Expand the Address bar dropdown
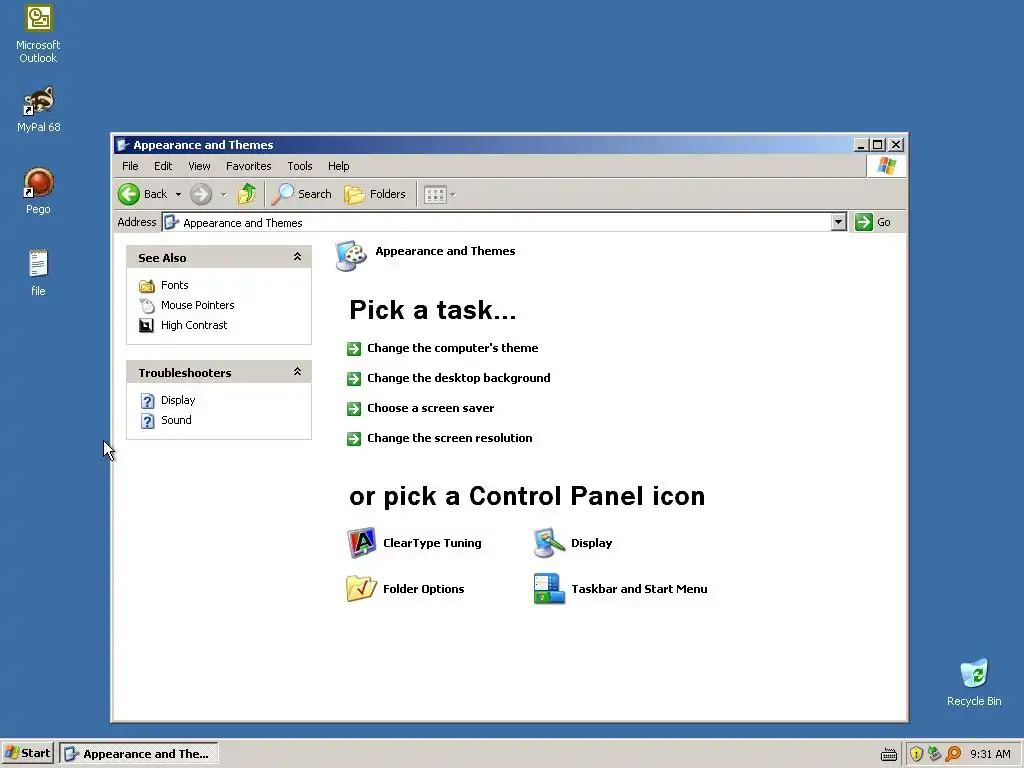 (839, 222)
